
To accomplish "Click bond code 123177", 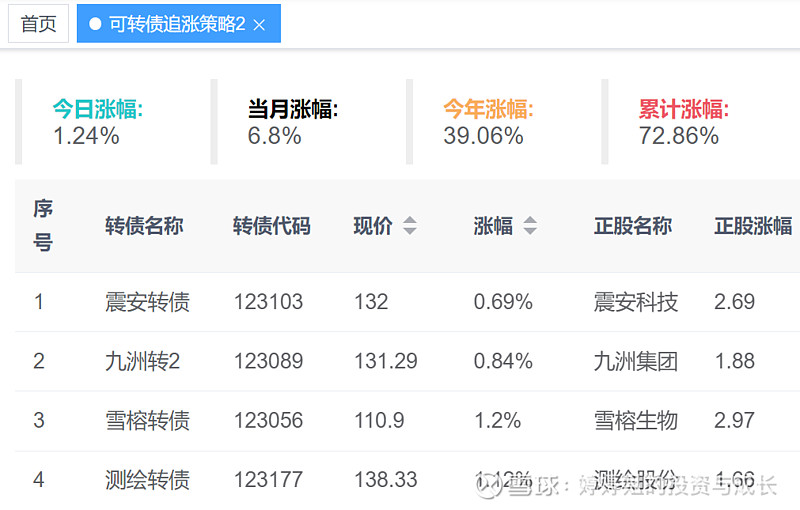I will pyautogui.click(x=268, y=480).
